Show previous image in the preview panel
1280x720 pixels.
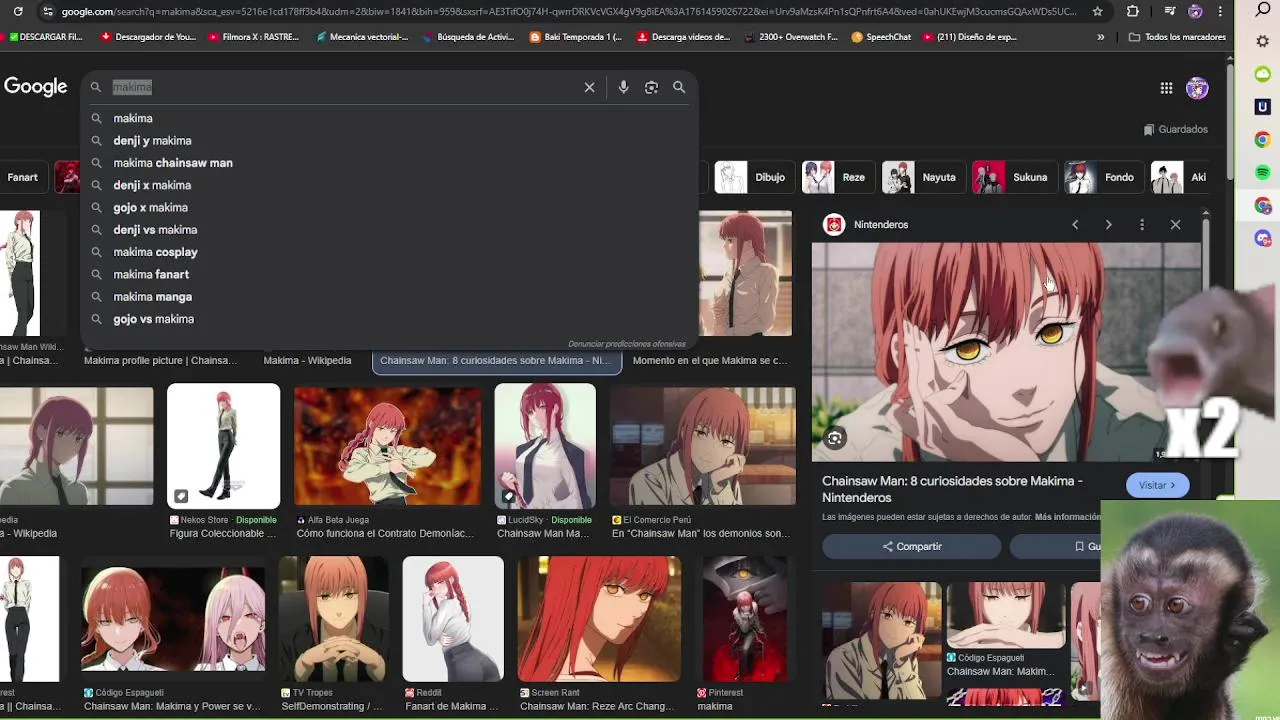[x=1075, y=225]
